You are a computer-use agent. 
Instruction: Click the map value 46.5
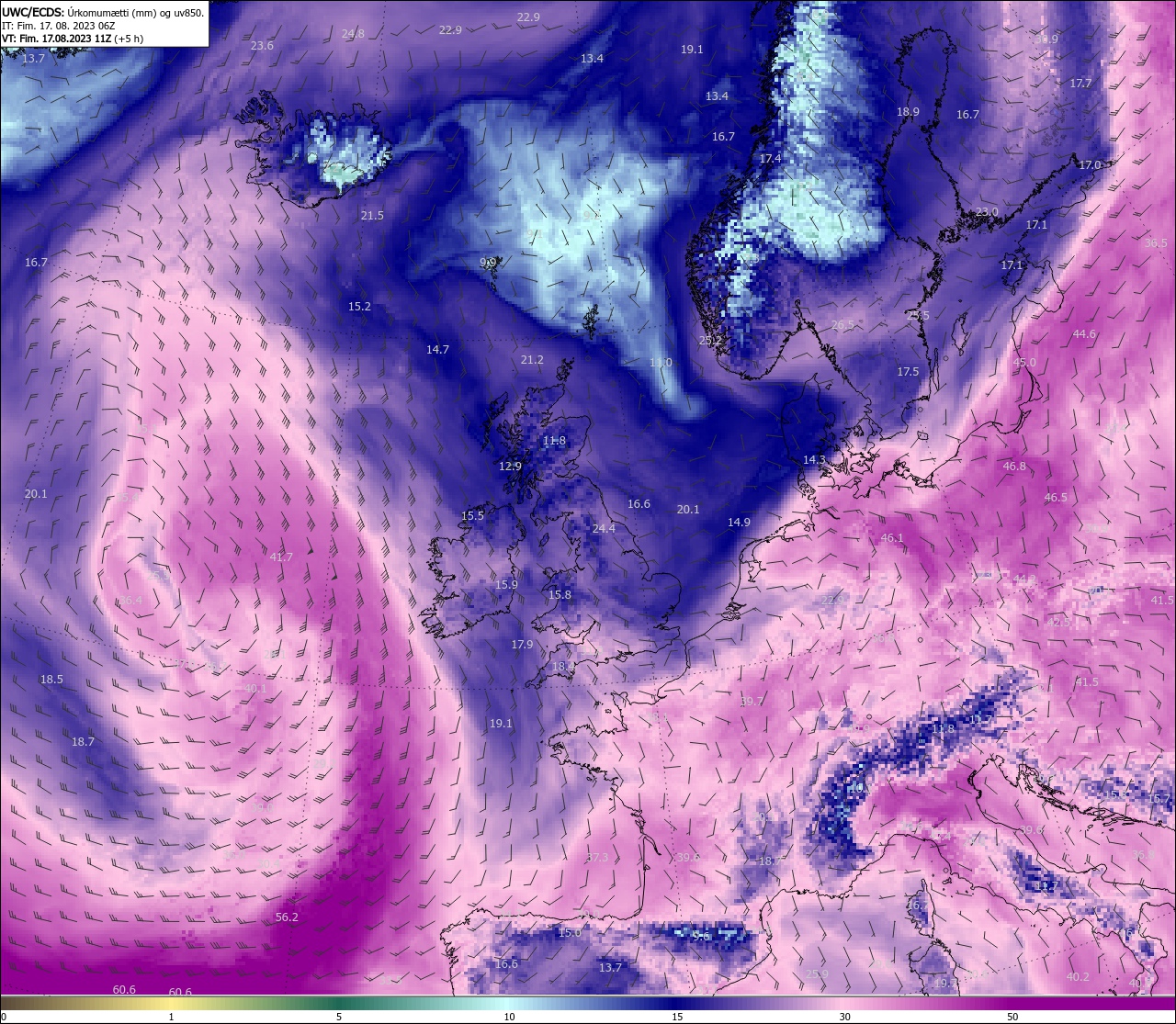click(x=1056, y=498)
